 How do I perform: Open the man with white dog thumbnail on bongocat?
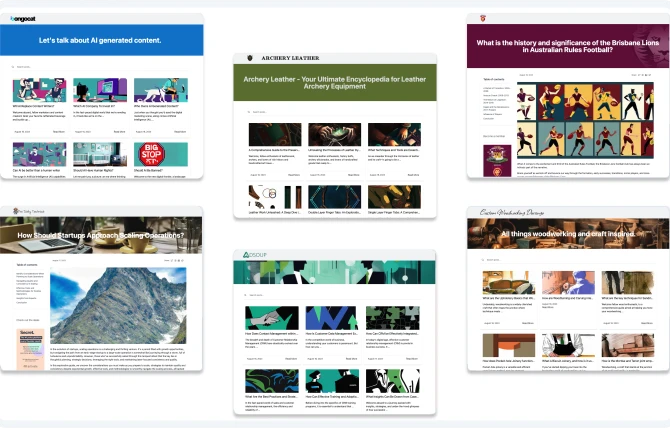[161, 90]
